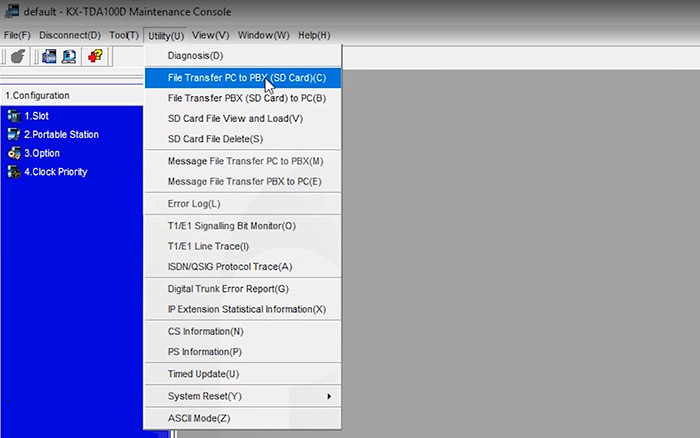Open the Disconnect(D) menu
The image size is (700, 438).
point(70,35)
